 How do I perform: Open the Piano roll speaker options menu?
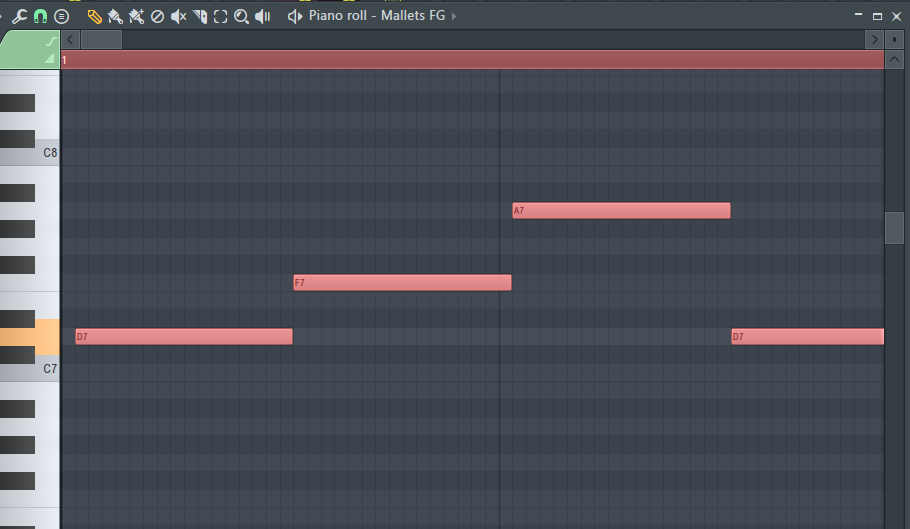pos(295,16)
